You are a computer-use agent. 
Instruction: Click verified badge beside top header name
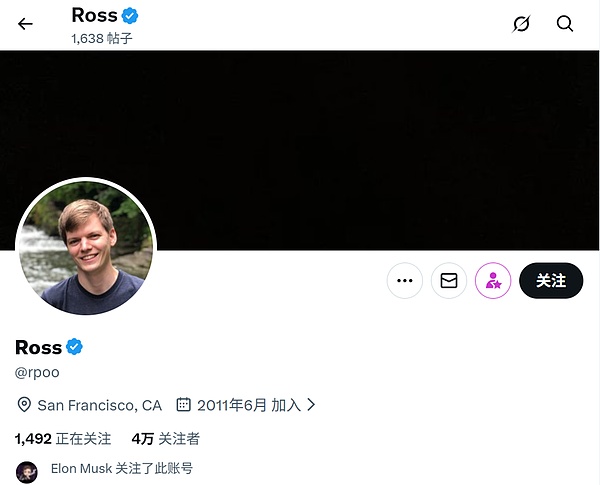point(130,15)
